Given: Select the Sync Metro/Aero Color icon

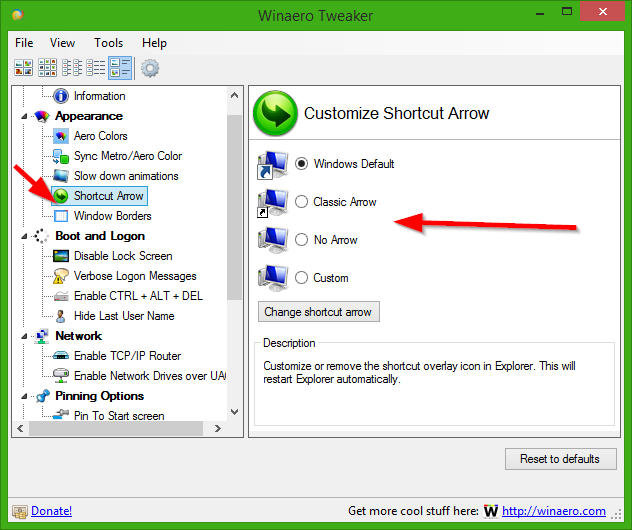Looking at the screenshot, I should (x=61, y=156).
